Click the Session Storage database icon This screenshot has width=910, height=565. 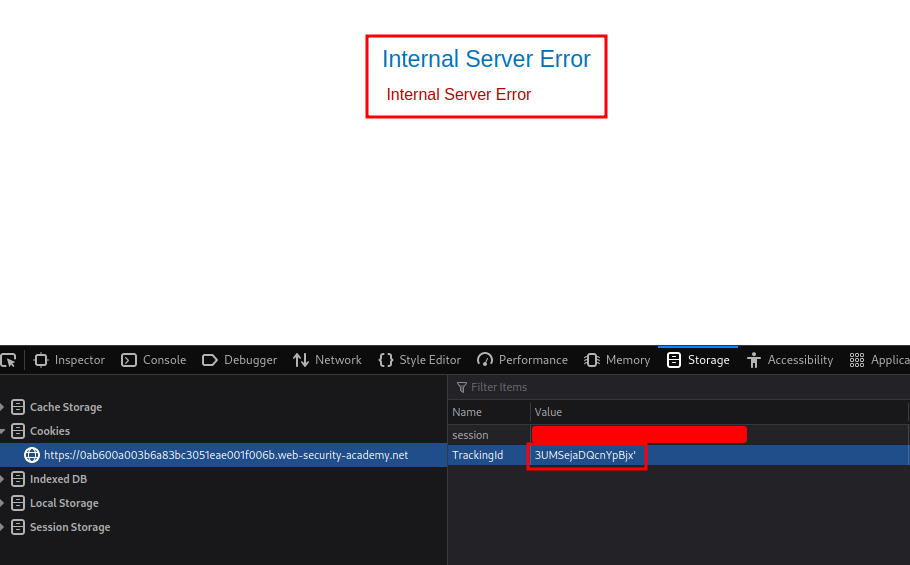(x=18, y=527)
